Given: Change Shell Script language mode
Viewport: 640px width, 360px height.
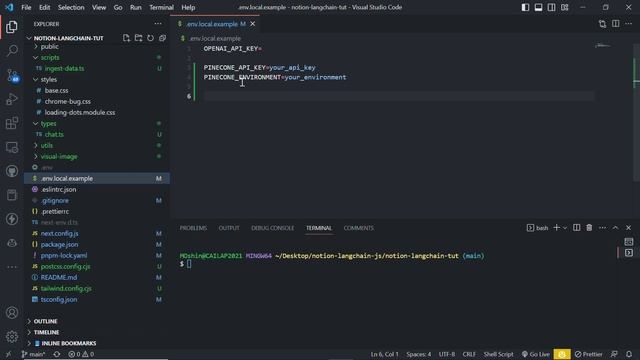Looking at the screenshot, I should point(498,354).
